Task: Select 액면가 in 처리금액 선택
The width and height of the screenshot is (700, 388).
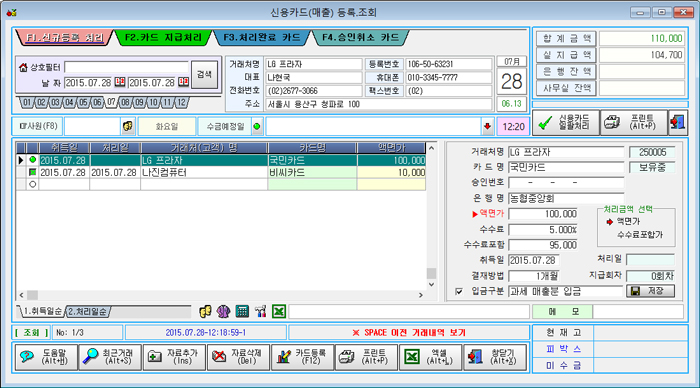Action: 629,221
